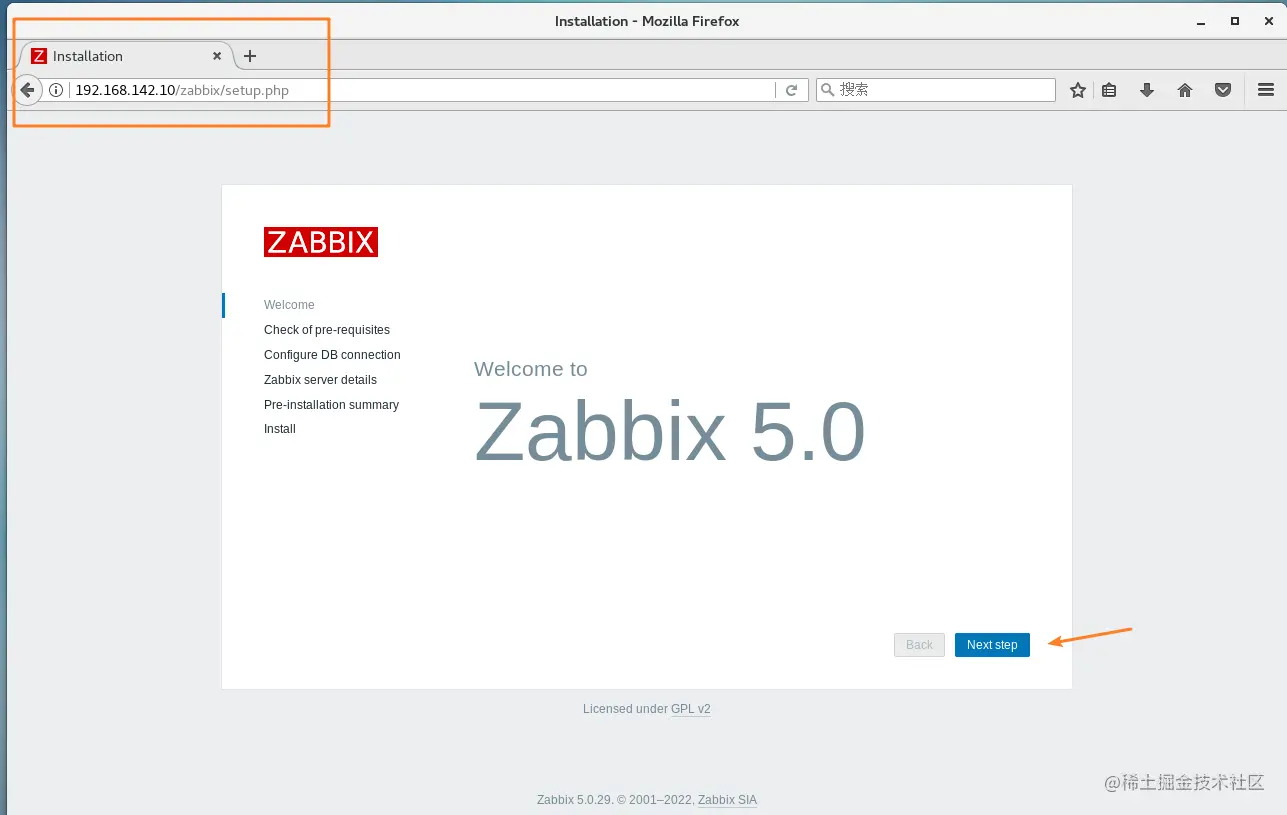Image resolution: width=1287 pixels, height=815 pixels.
Task: Close the Installation tab
Action: [x=217, y=56]
